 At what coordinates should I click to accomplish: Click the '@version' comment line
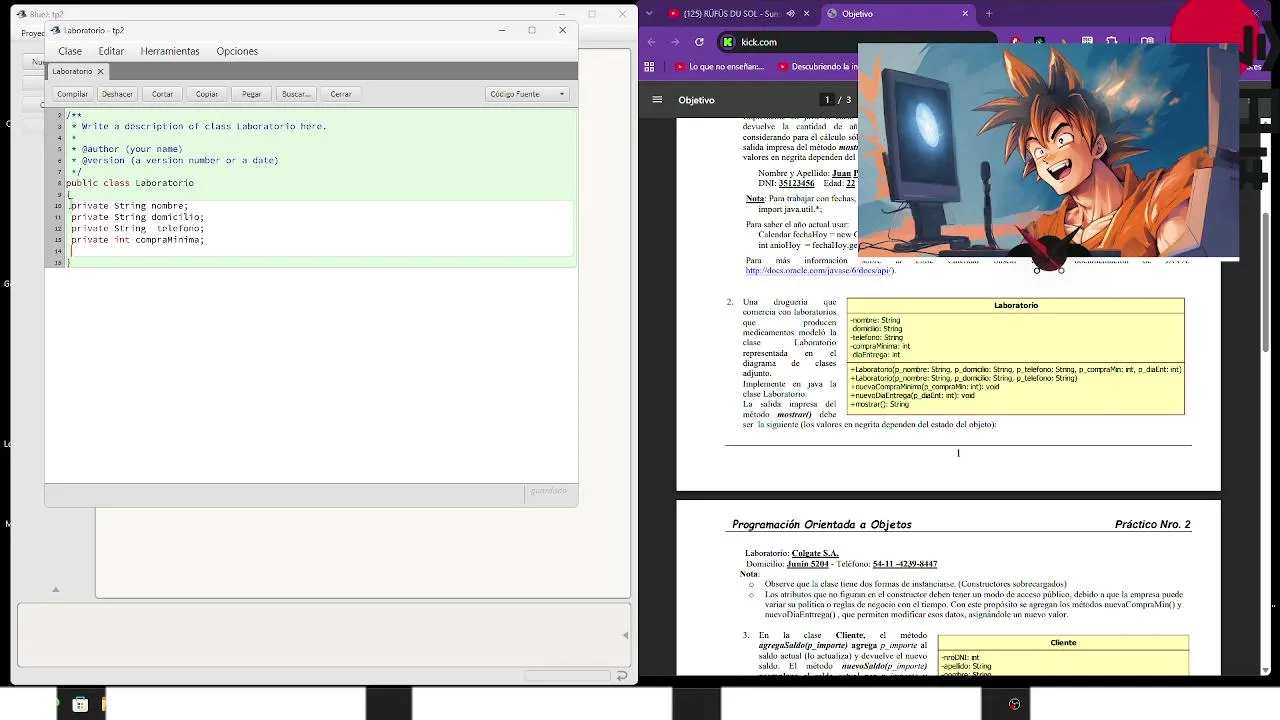click(175, 160)
